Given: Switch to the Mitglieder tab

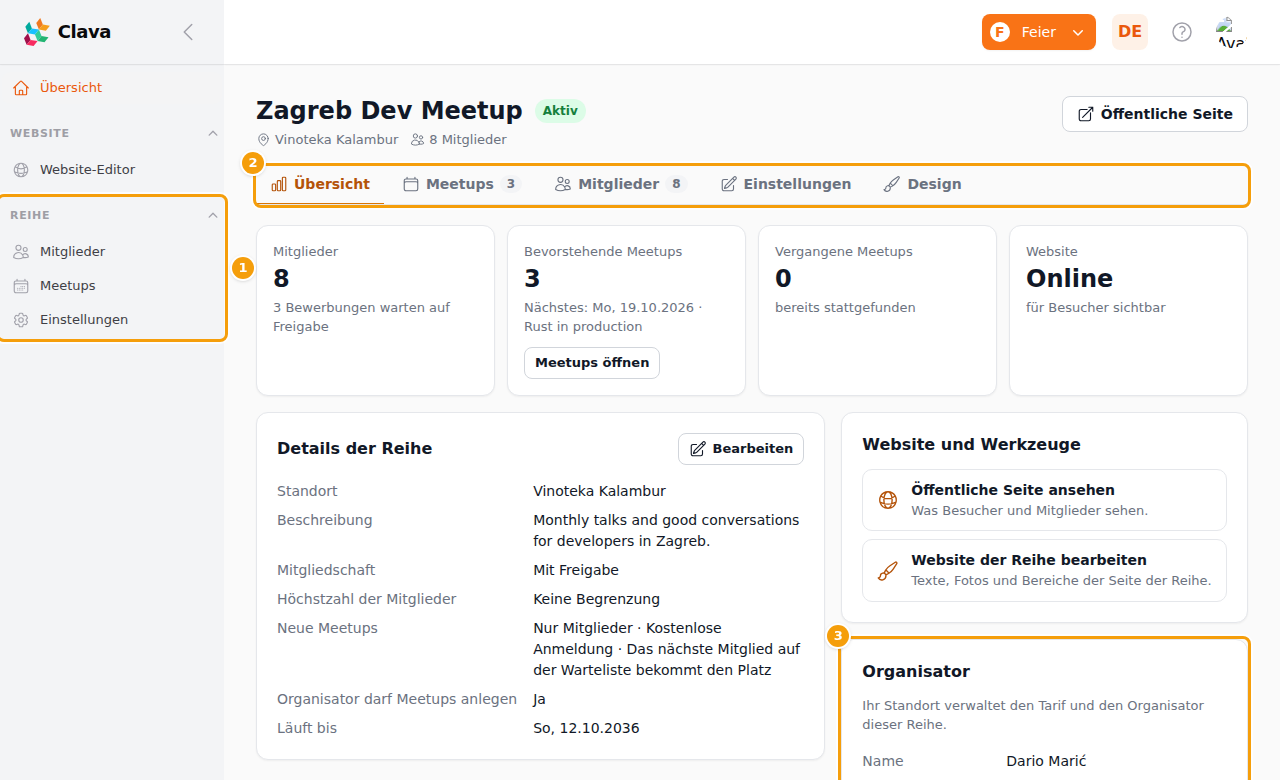Looking at the screenshot, I should pos(621,185).
